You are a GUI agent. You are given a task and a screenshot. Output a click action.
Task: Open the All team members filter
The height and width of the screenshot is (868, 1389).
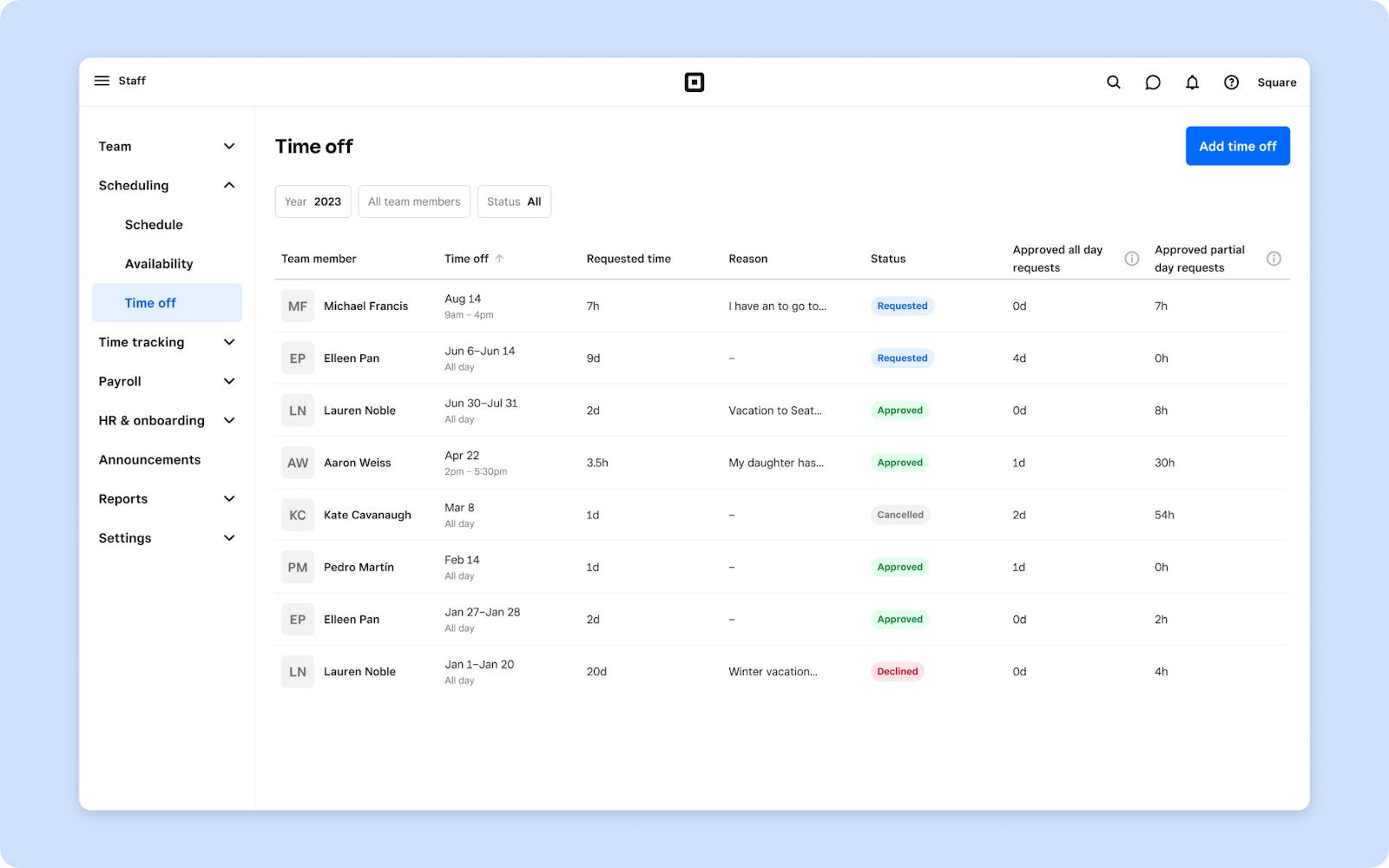414,201
